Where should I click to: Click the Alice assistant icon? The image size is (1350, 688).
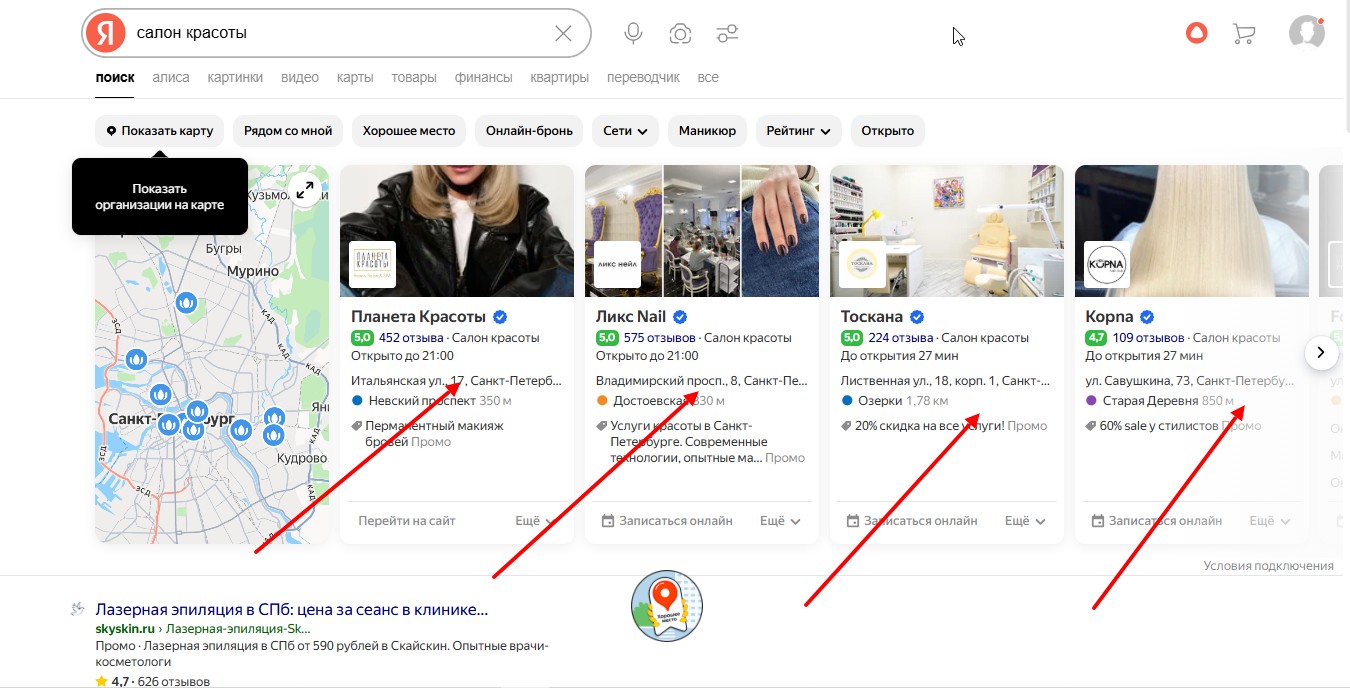pos(1196,34)
